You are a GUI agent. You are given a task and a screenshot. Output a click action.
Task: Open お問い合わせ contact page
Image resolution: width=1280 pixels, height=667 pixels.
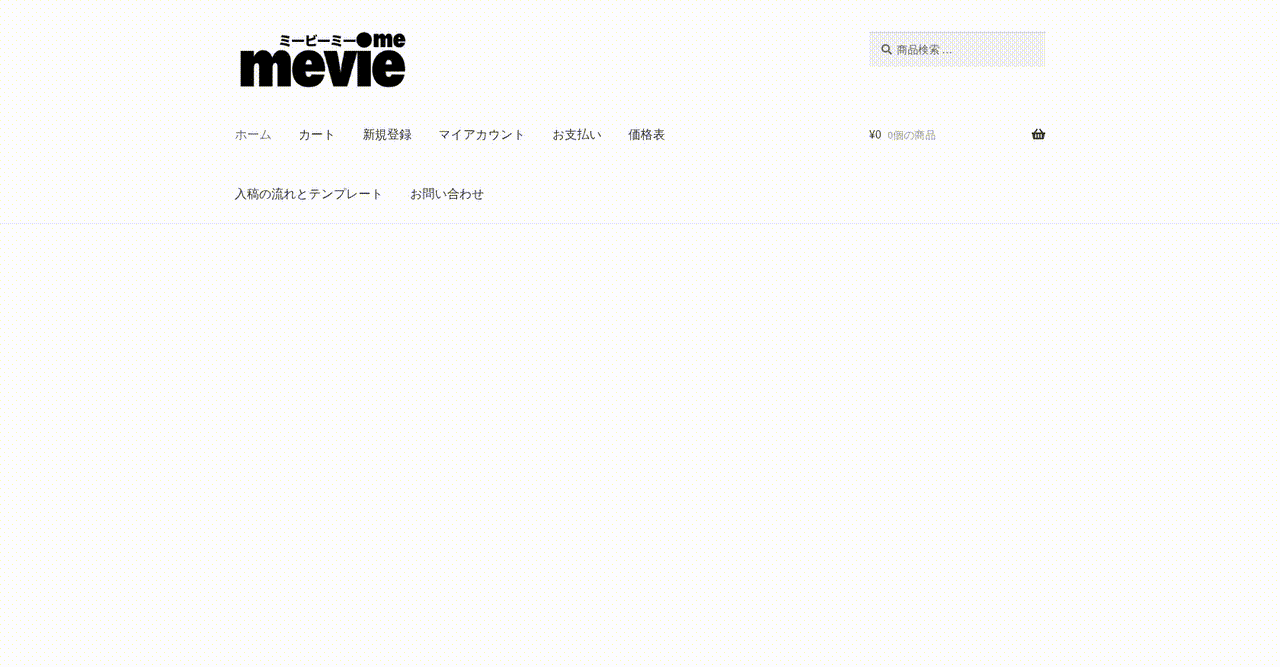(x=447, y=194)
